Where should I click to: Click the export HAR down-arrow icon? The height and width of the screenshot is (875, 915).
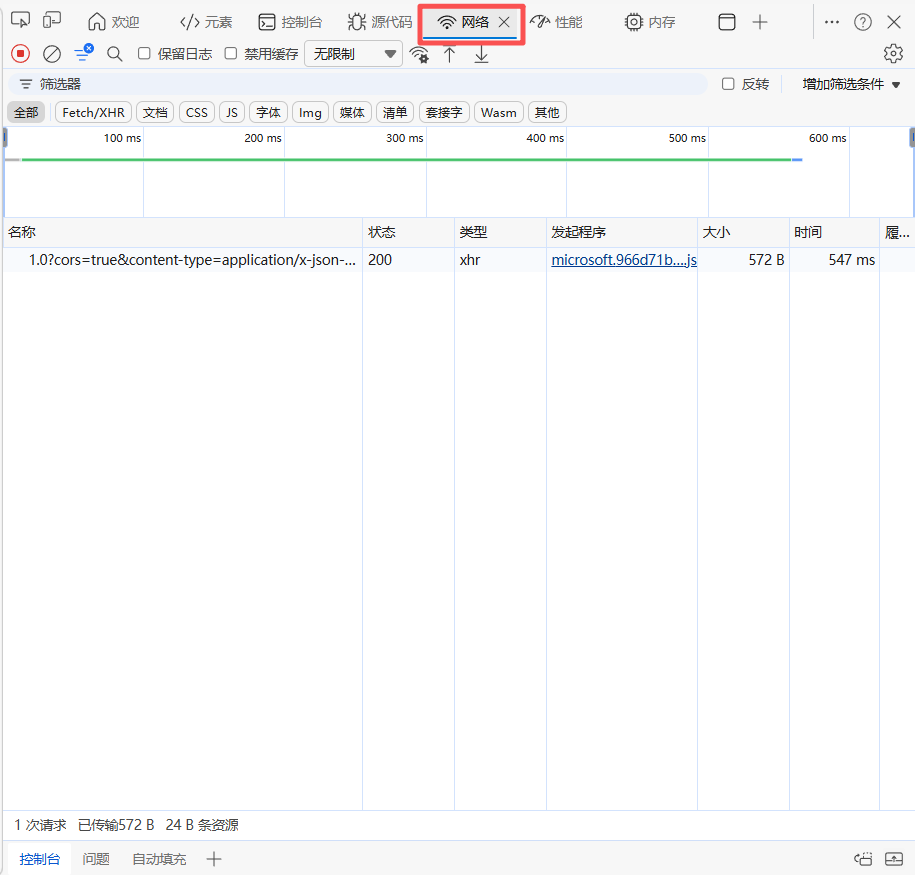[481, 54]
